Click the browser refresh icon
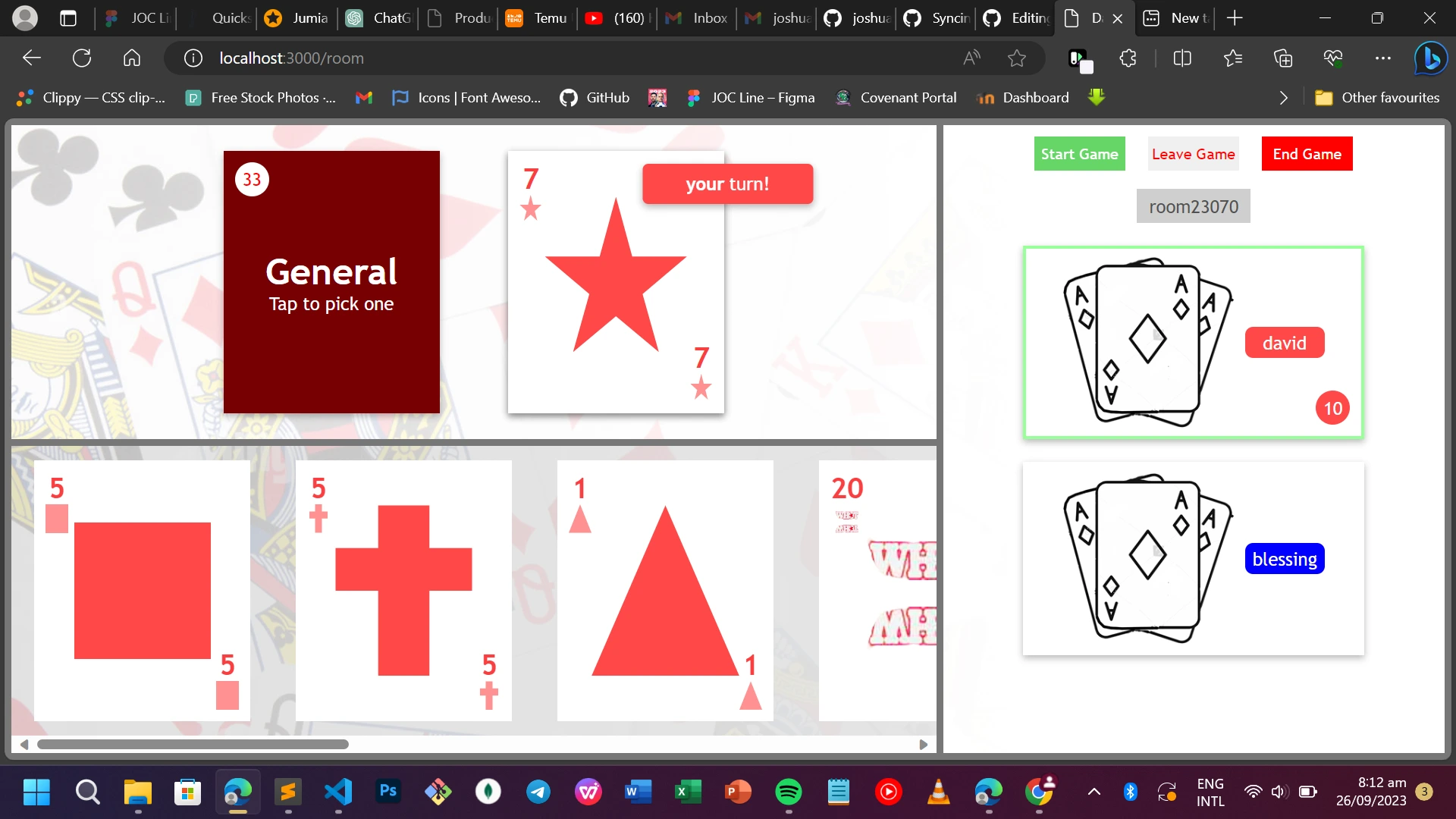 click(x=82, y=58)
